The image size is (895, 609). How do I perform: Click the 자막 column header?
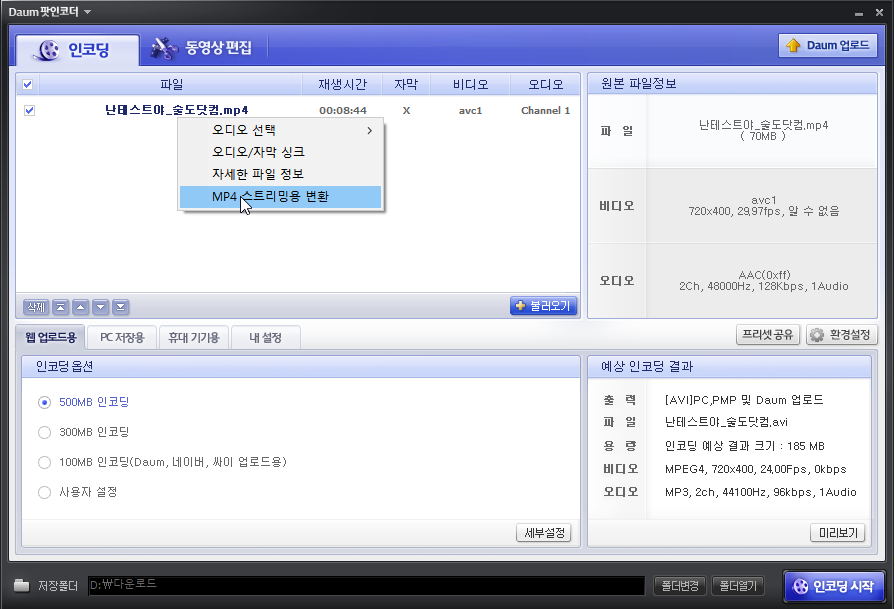[406, 84]
